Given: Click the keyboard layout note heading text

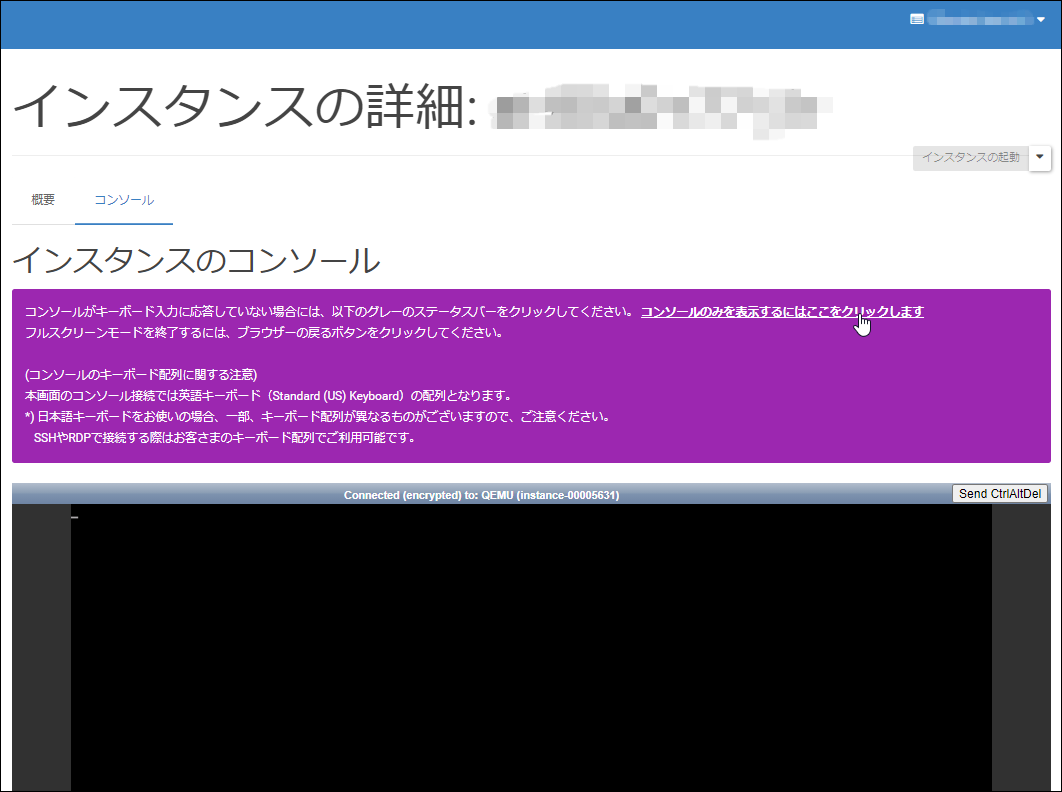Looking at the screenshot, I should pyautogui.click(x=141, y=374).
